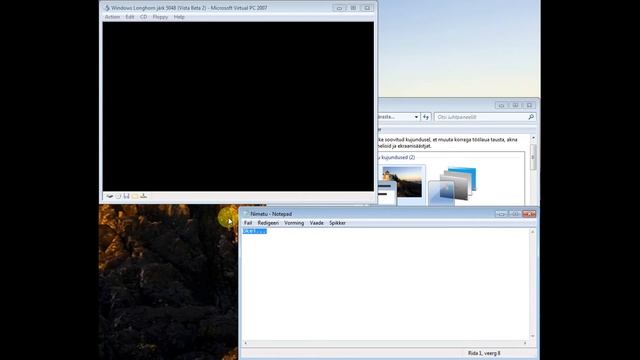Viewport: 640px width, 360px height.
Task: Open the Floppy menu in Virtual PC
Action: point(160,17)
